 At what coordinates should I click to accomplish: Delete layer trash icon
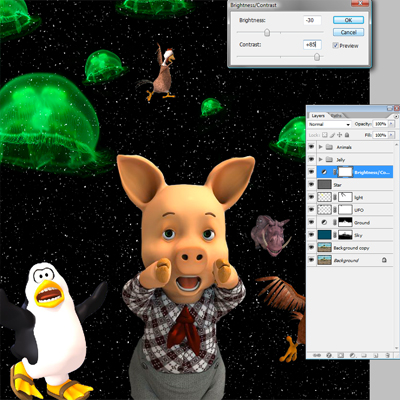(x=387, y=355)
